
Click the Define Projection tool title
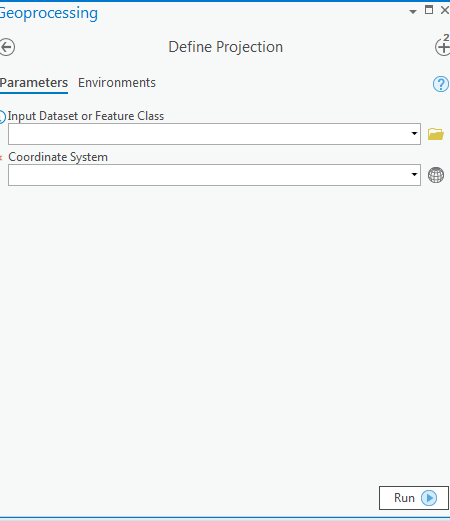(x=226, y=47)
